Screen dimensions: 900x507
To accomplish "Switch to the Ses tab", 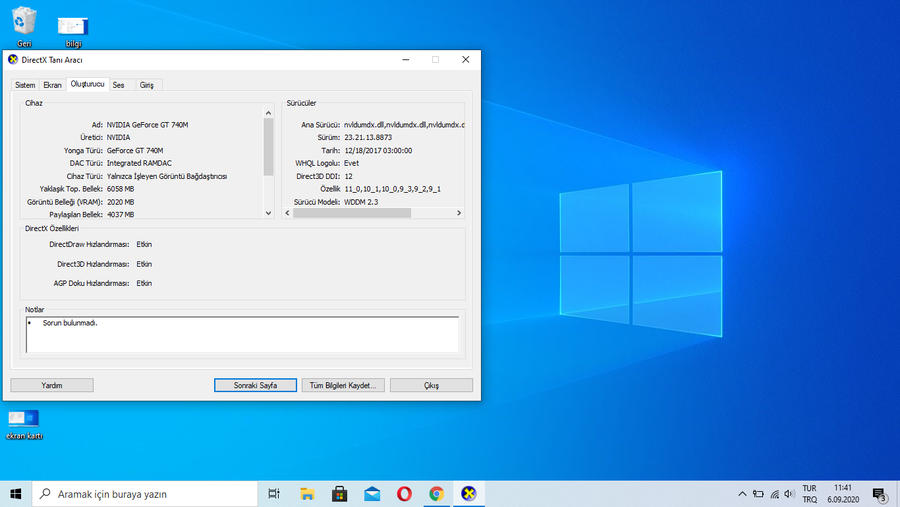I will [x=118, y=85].
